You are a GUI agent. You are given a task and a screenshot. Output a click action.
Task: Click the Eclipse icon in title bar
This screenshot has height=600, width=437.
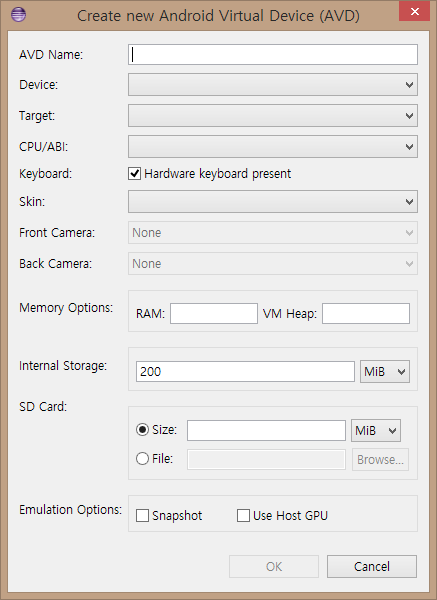tap(18, 15)
